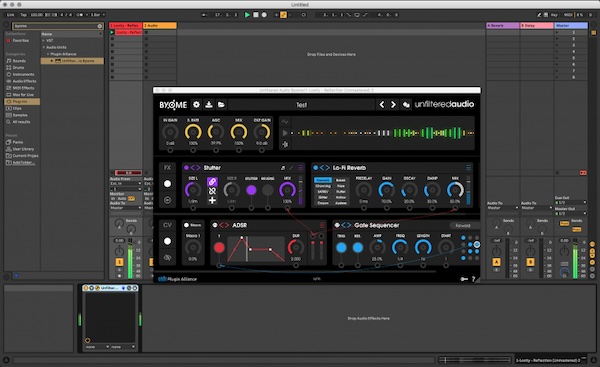The image size is (600, 367).
Task: Click the unlinked chain icon in Stutter
Action: pyautogui.click(x=212, y=191)
